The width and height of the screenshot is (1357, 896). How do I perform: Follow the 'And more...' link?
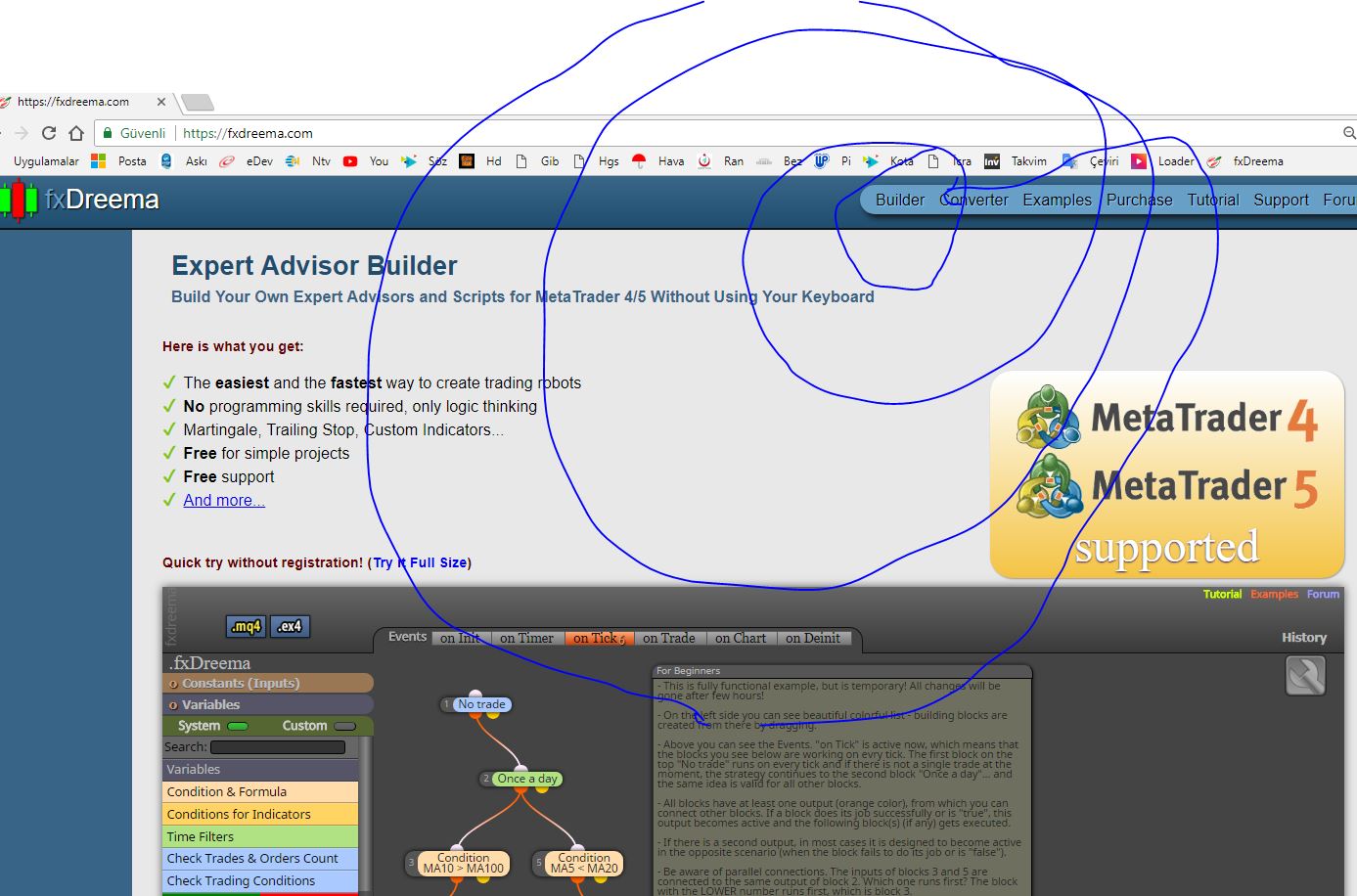pos(224,500)
